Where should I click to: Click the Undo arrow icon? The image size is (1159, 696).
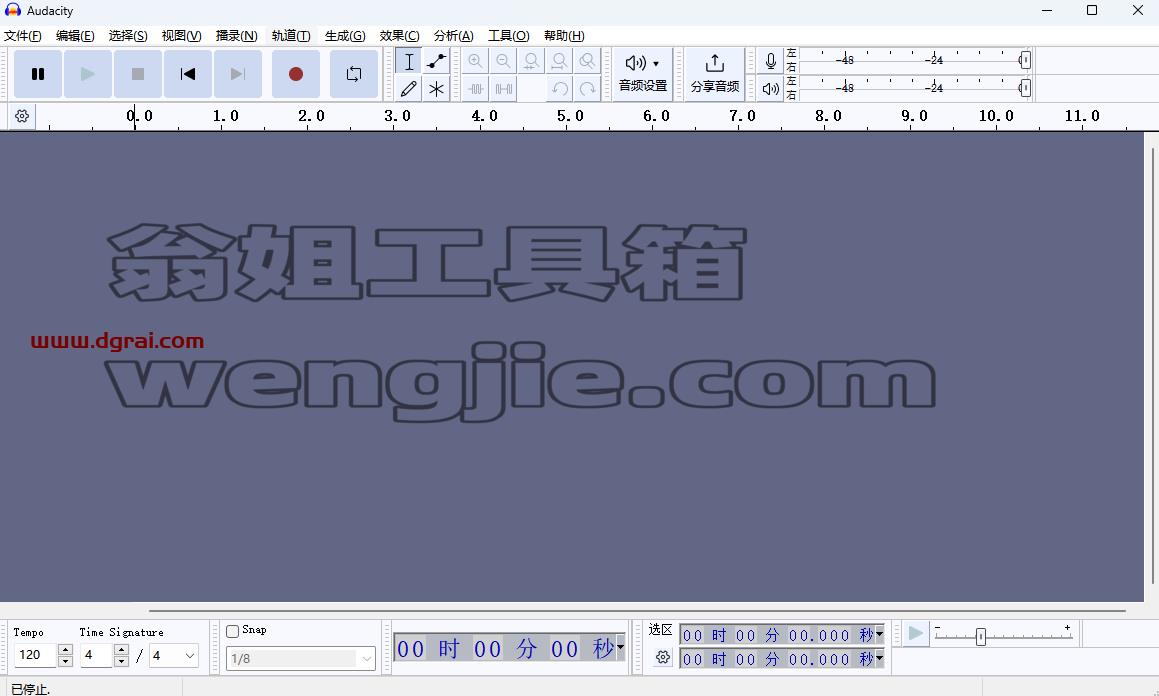(560, 89)
